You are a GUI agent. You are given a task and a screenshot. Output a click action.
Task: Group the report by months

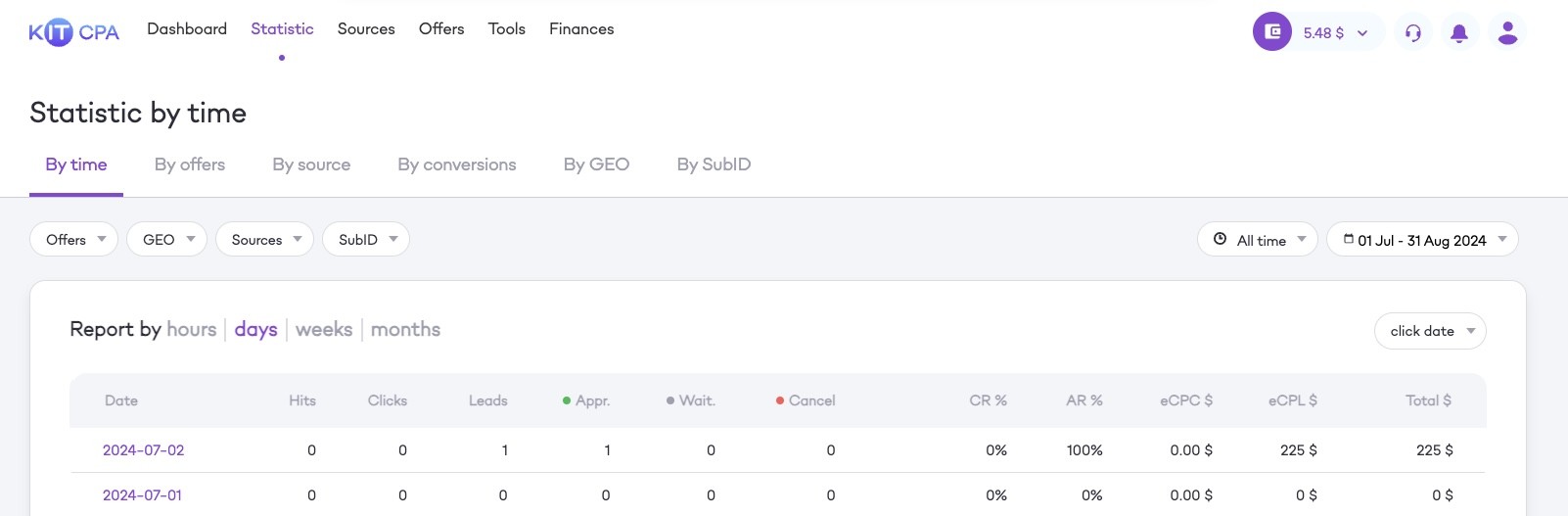click(x=405, y=330)
